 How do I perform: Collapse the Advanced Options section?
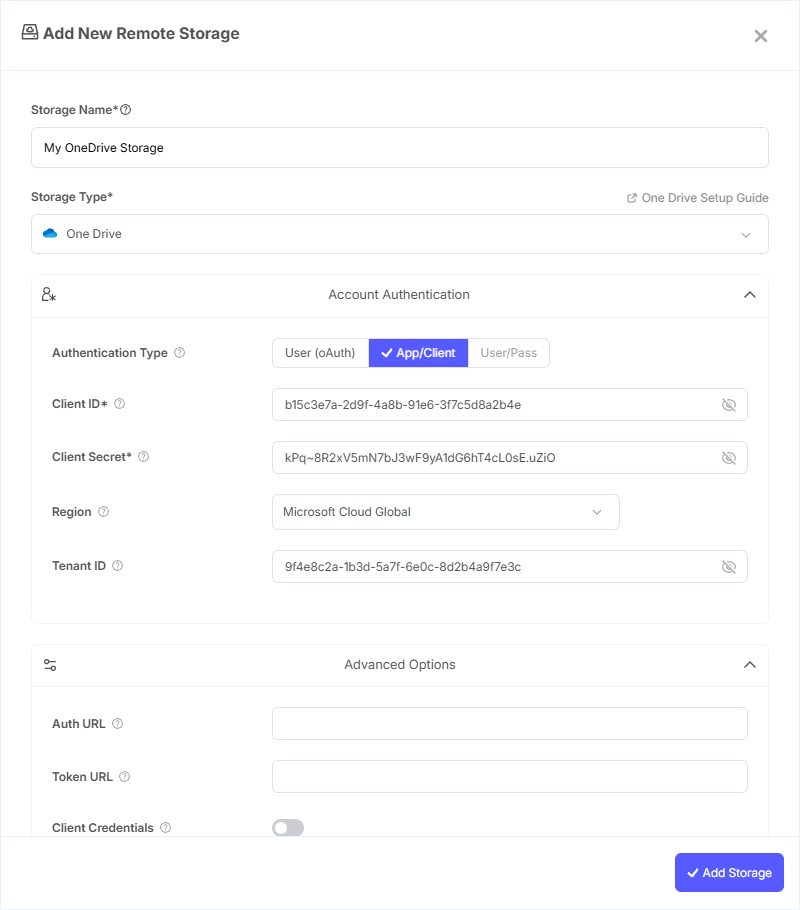tap(749, 665)
